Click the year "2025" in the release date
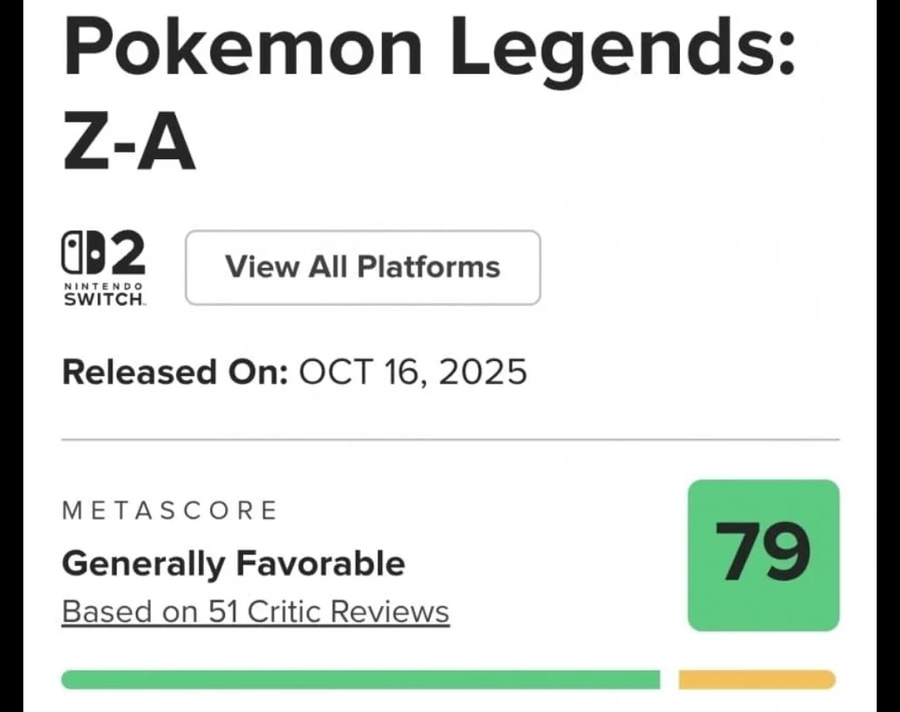This screenshot has width=900, height=712. pyautogui.click(x=485, y=372)
